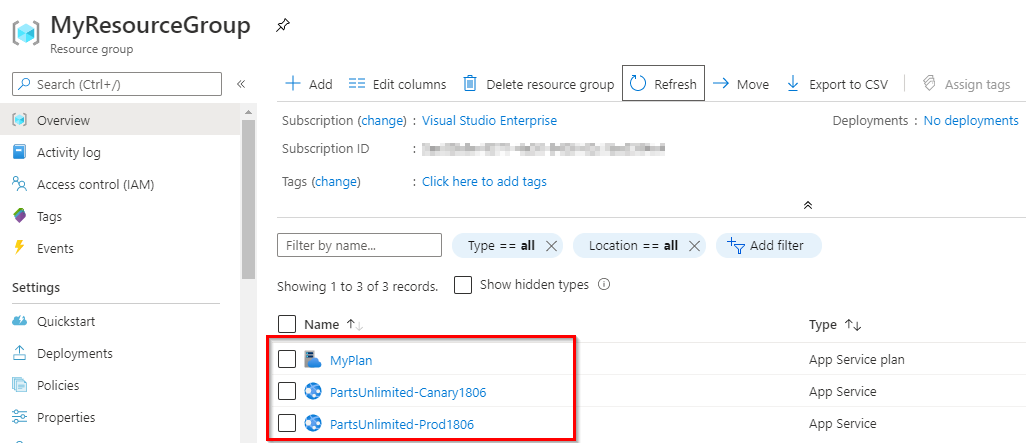The height and width of the screenshot is (443, 1026).
Task: Click the MyResourceGroup cube icon
Action: pos(26,33)
